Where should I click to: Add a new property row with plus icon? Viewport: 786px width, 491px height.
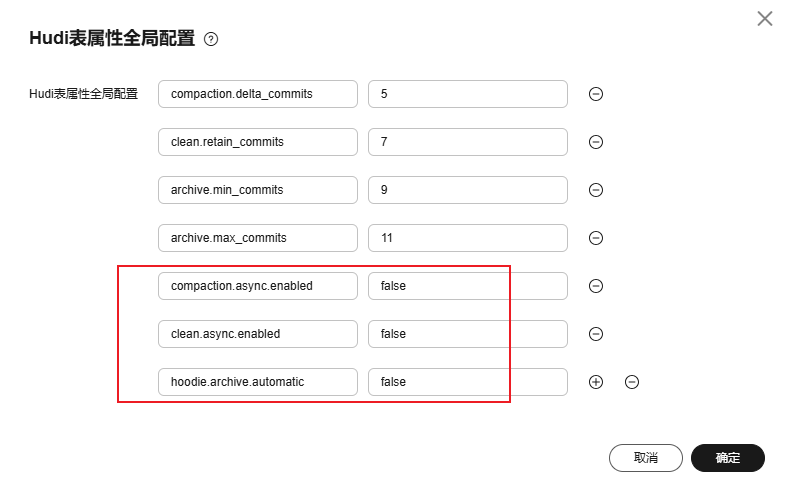pos(596,382)
